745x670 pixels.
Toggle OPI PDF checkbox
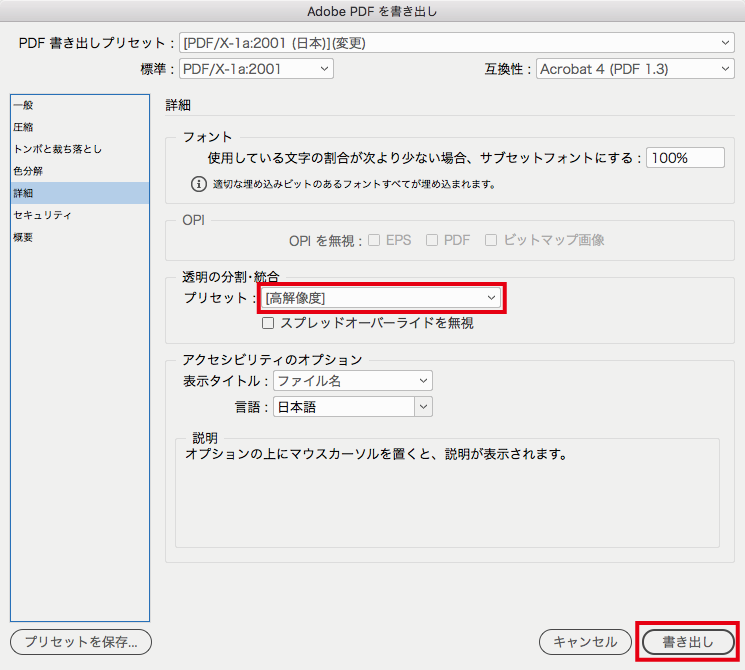tap(432, 240)
